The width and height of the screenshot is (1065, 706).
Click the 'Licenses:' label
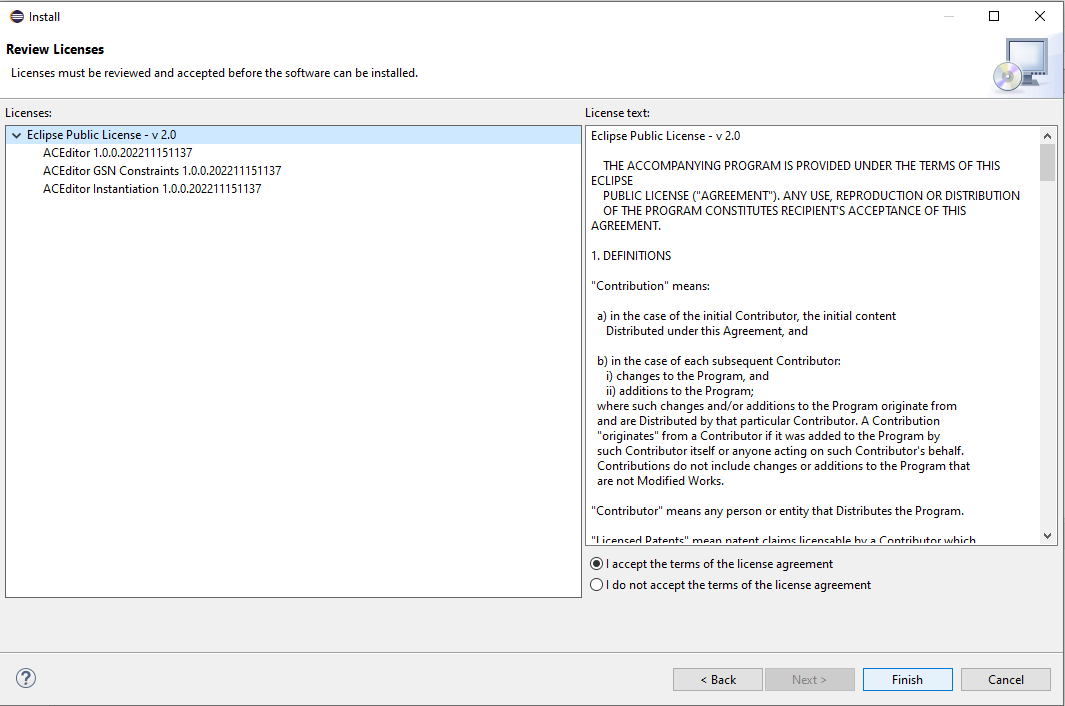pos(29,113)
